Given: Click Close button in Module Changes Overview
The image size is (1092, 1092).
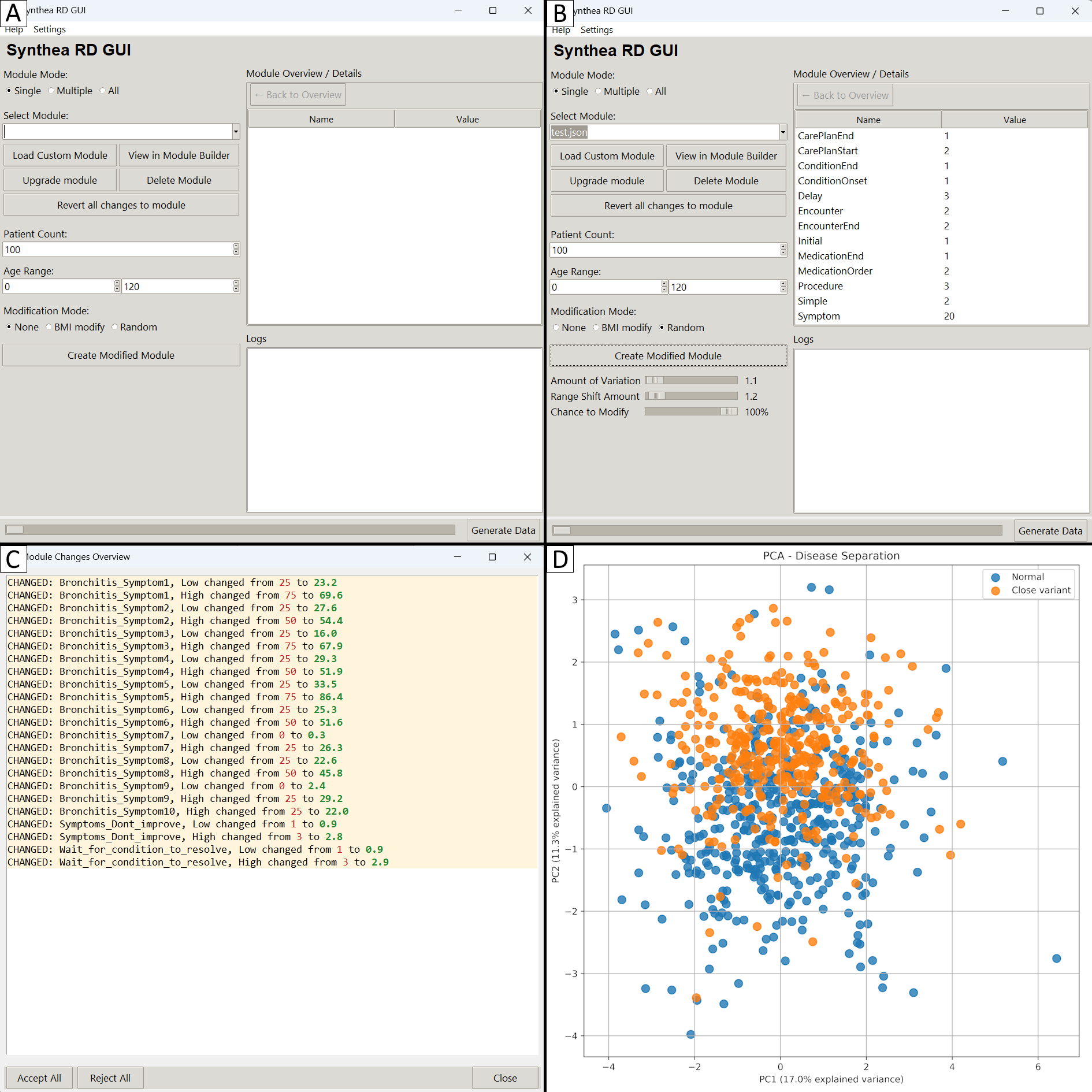Looking at the screenshot, I should [505, 1078].
